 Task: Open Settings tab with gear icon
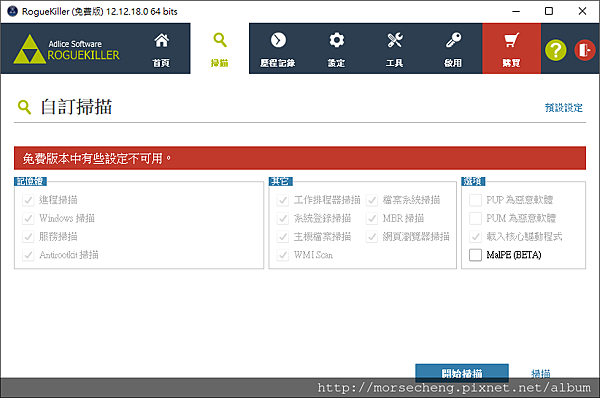coord(336,49)
